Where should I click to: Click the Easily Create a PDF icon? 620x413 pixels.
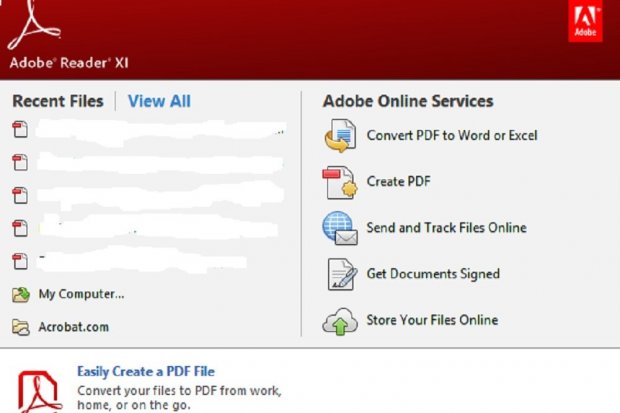[x=40, y=392]
